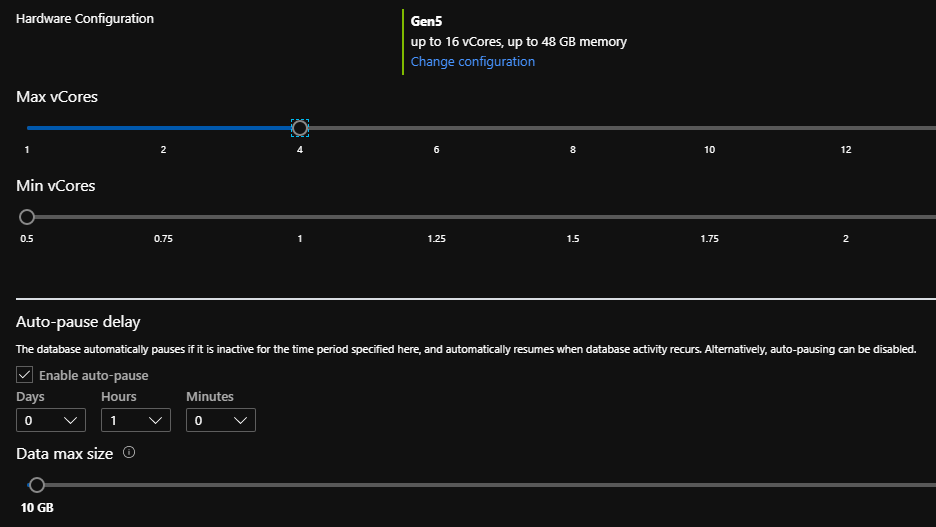The image size is (936, 527).
Task: Open the Hours dropdown
Action: click(136, 420)
